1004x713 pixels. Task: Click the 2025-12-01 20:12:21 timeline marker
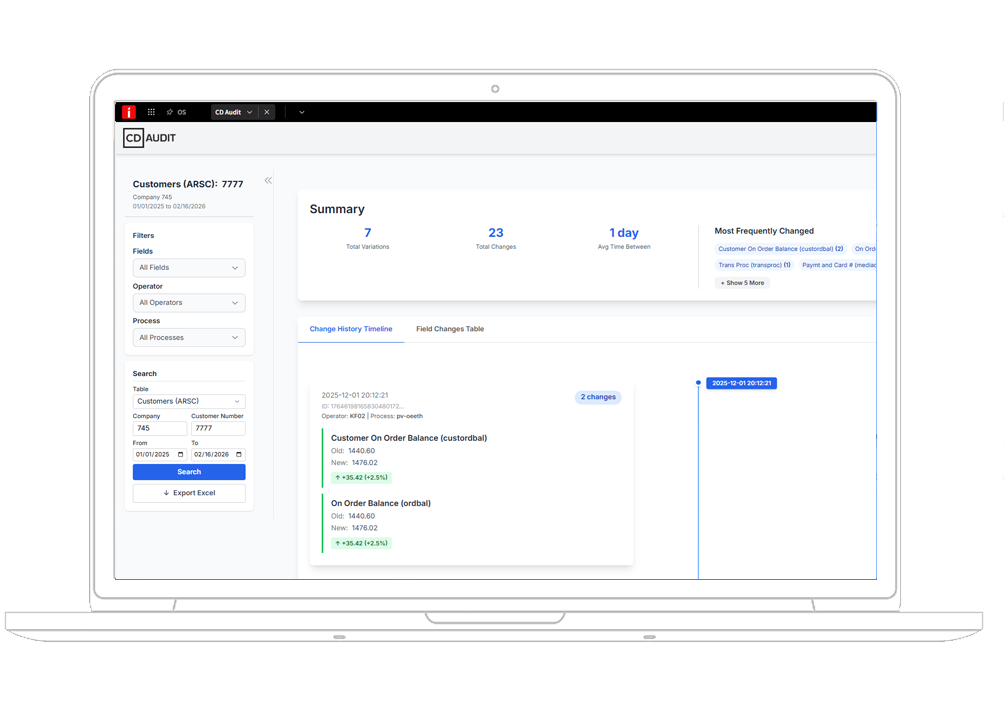coord(741,383)
